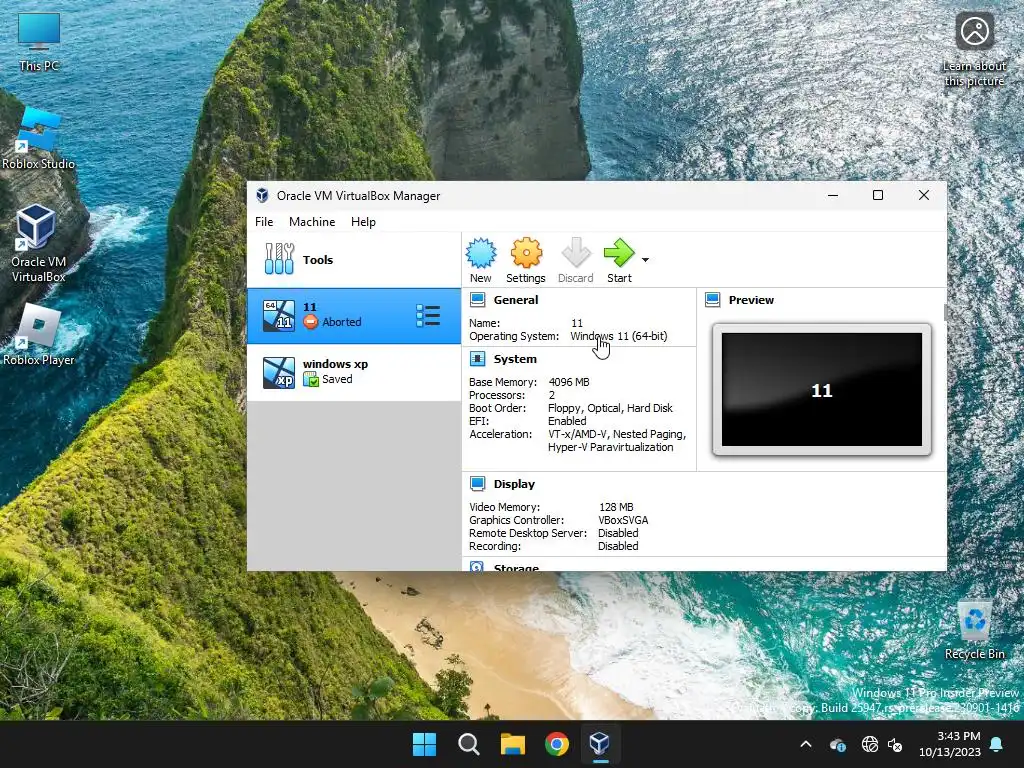Screen dimensions: 1024x768
Task: Click the 'Windows 11 (64-bit)' text
Action: click(618, 336)
